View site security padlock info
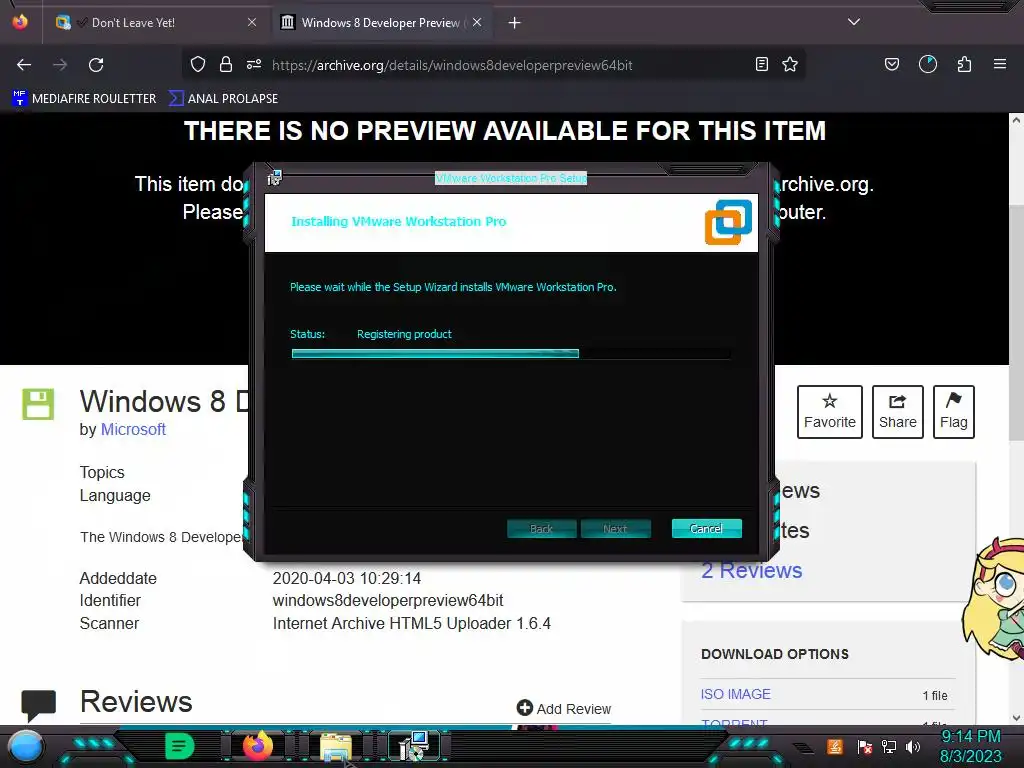This screenshot has width=1024, height=768. coord(226,64)
